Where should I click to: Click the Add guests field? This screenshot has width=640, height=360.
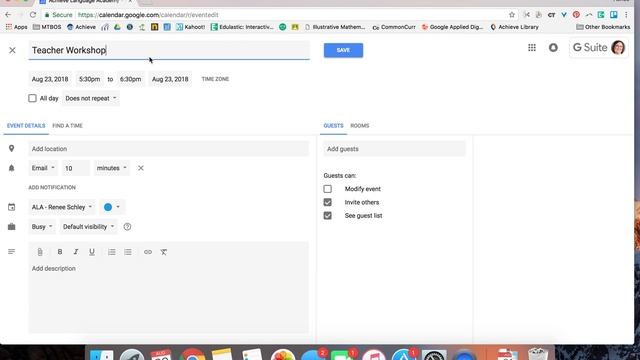point(394,149)
